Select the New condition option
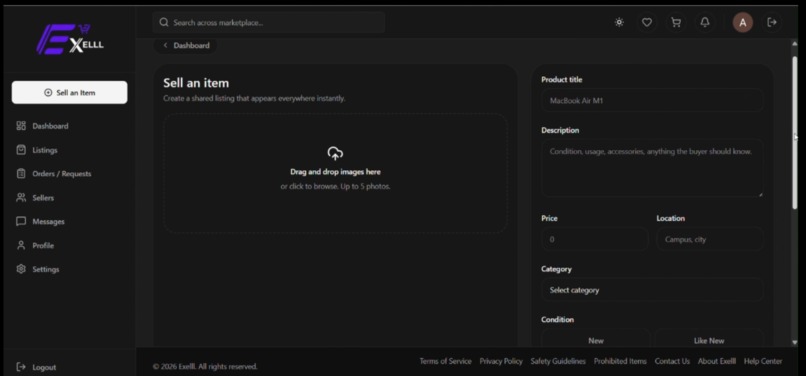Image resolution: width=806 pixels, height=376 pixels. (596, 340)
